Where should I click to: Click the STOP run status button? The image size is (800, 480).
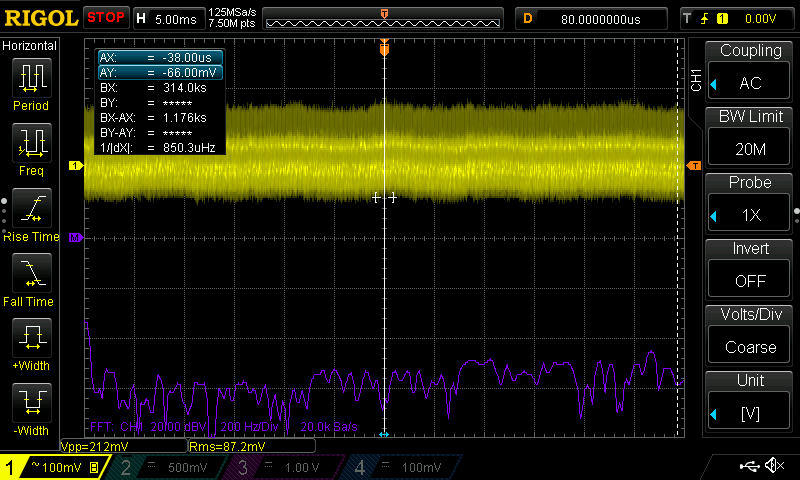(x=106, y=18)
